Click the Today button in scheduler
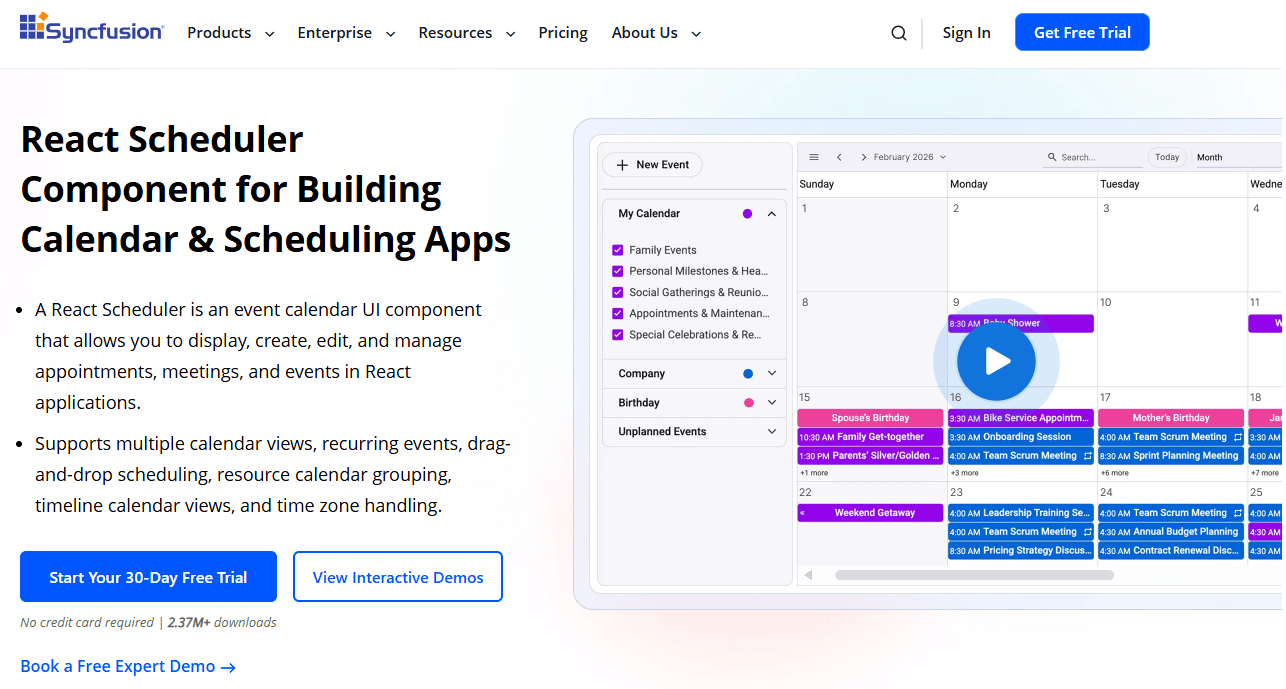Image resolution: width=1286 pixels, height=689 pixels. click(1167, 157)
